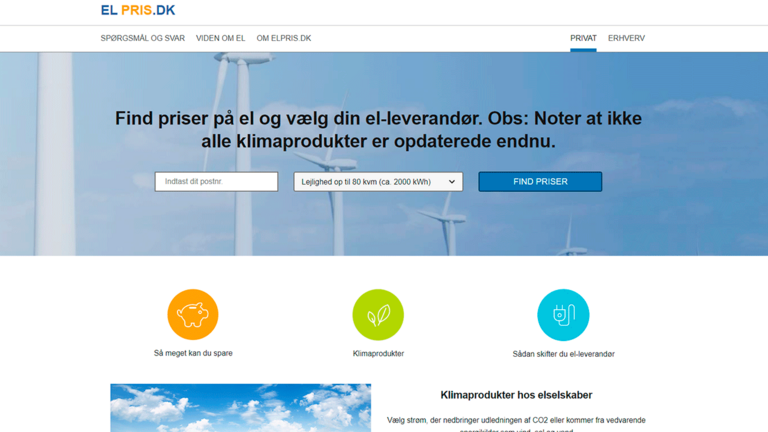The height and width of the screenshot is (432, 768).
Task: Open Spørgsmål og svar menu item
Action: pos(143,38)
